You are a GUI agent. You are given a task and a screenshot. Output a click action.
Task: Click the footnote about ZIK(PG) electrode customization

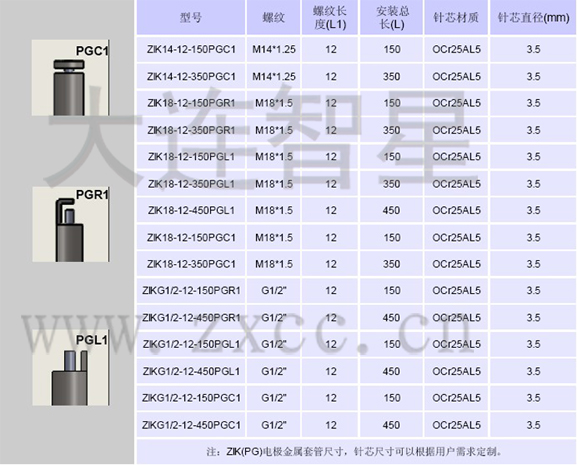click(x=354, y=451)
